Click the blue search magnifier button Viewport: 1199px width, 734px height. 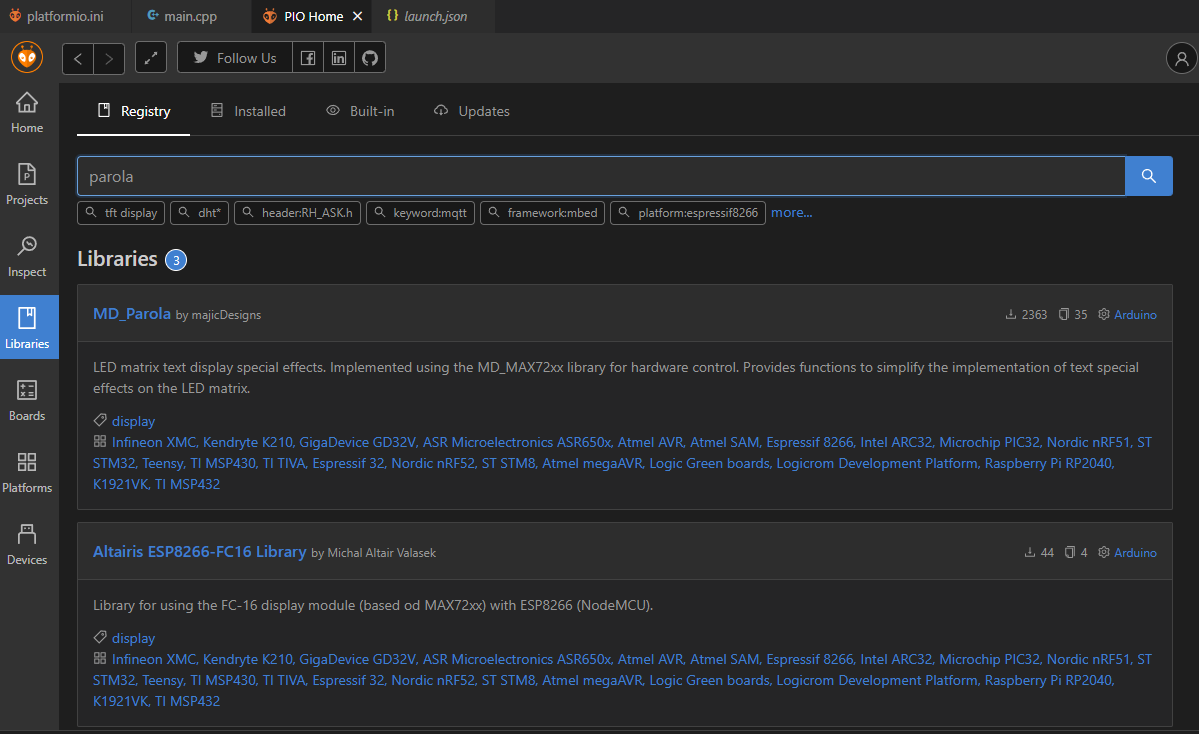(x=1149, y=176)
